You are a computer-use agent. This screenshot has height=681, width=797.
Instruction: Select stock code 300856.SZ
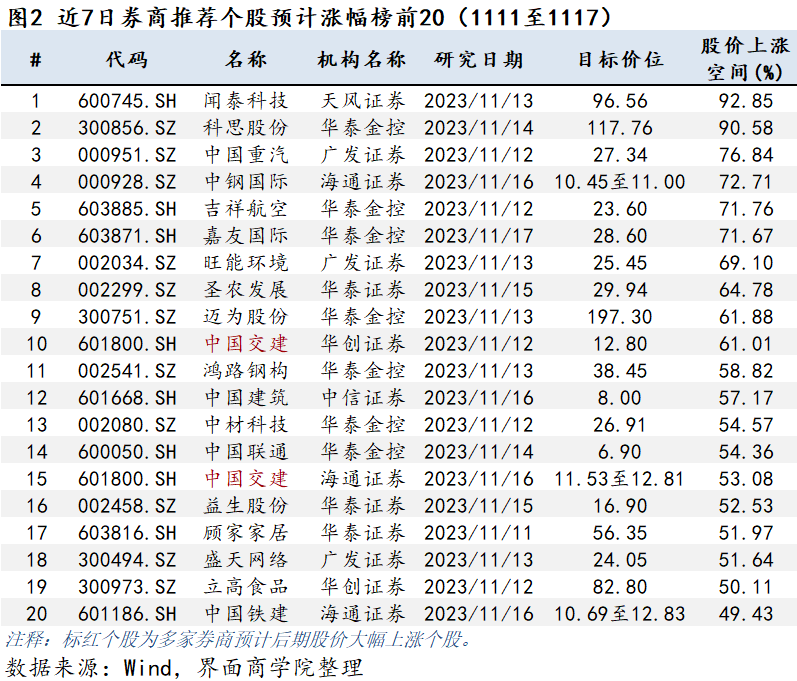(x=127, y=128)
